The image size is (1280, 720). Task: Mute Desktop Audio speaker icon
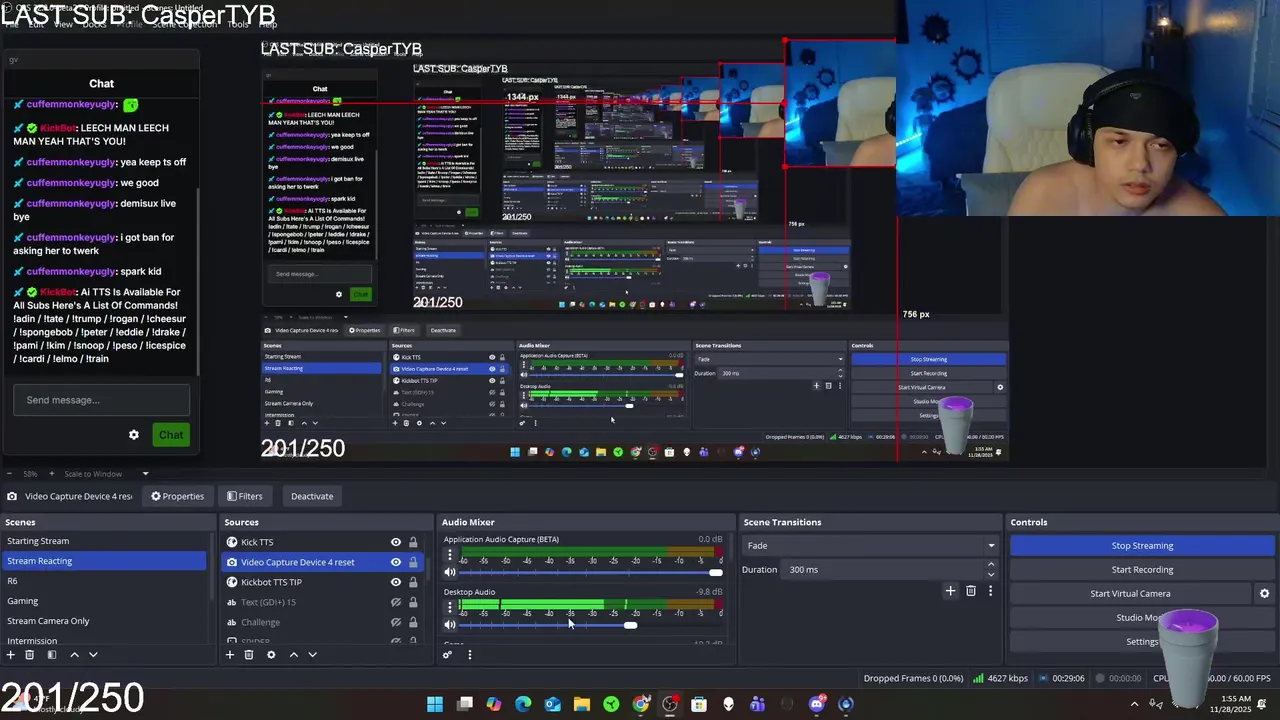[x=450, y=625]
